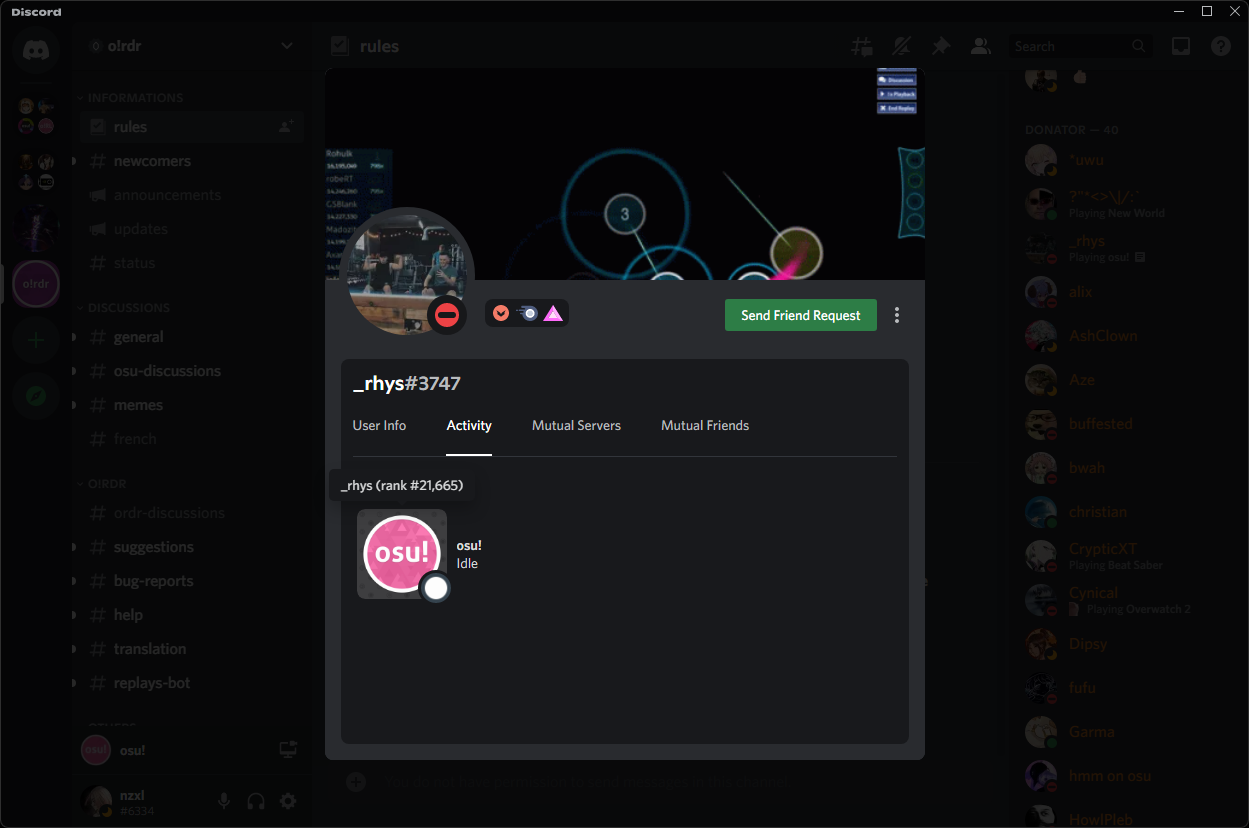Screen dimensions: 1249x828
Task: Open the inbox icon
Action: (1181, 46)
